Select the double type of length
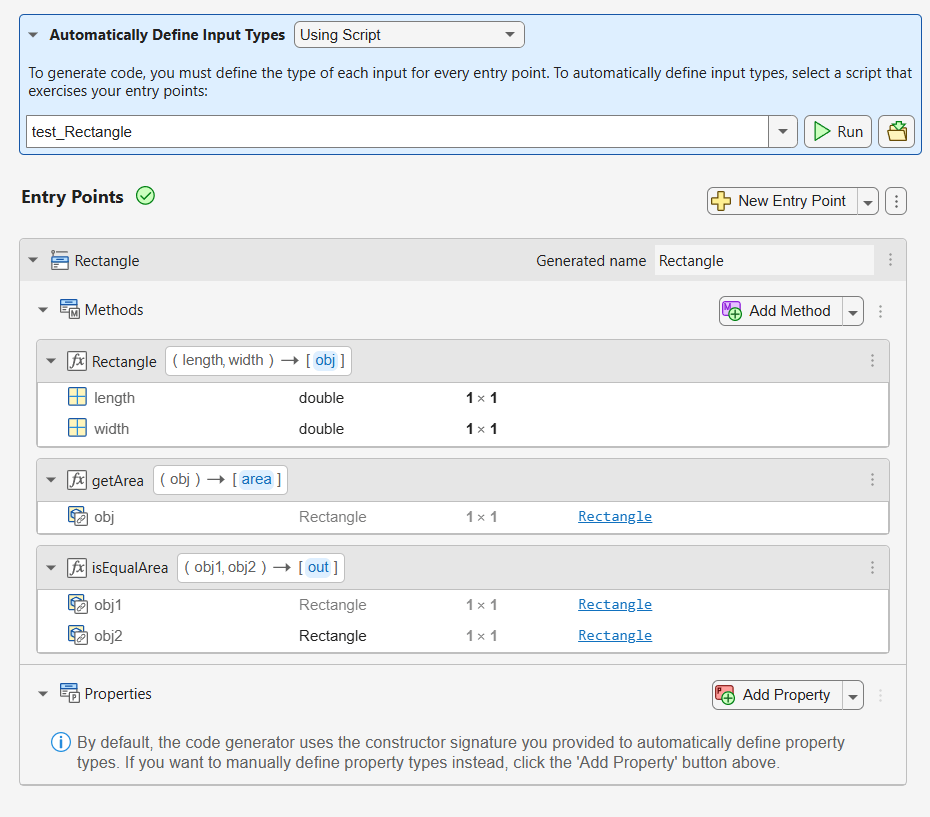The image size is (930, 817). point(321,398)
